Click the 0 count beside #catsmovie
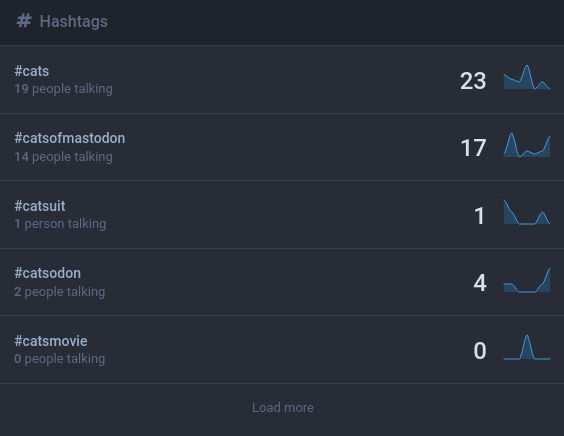This screenshot has width=564, height=436. 480,350
